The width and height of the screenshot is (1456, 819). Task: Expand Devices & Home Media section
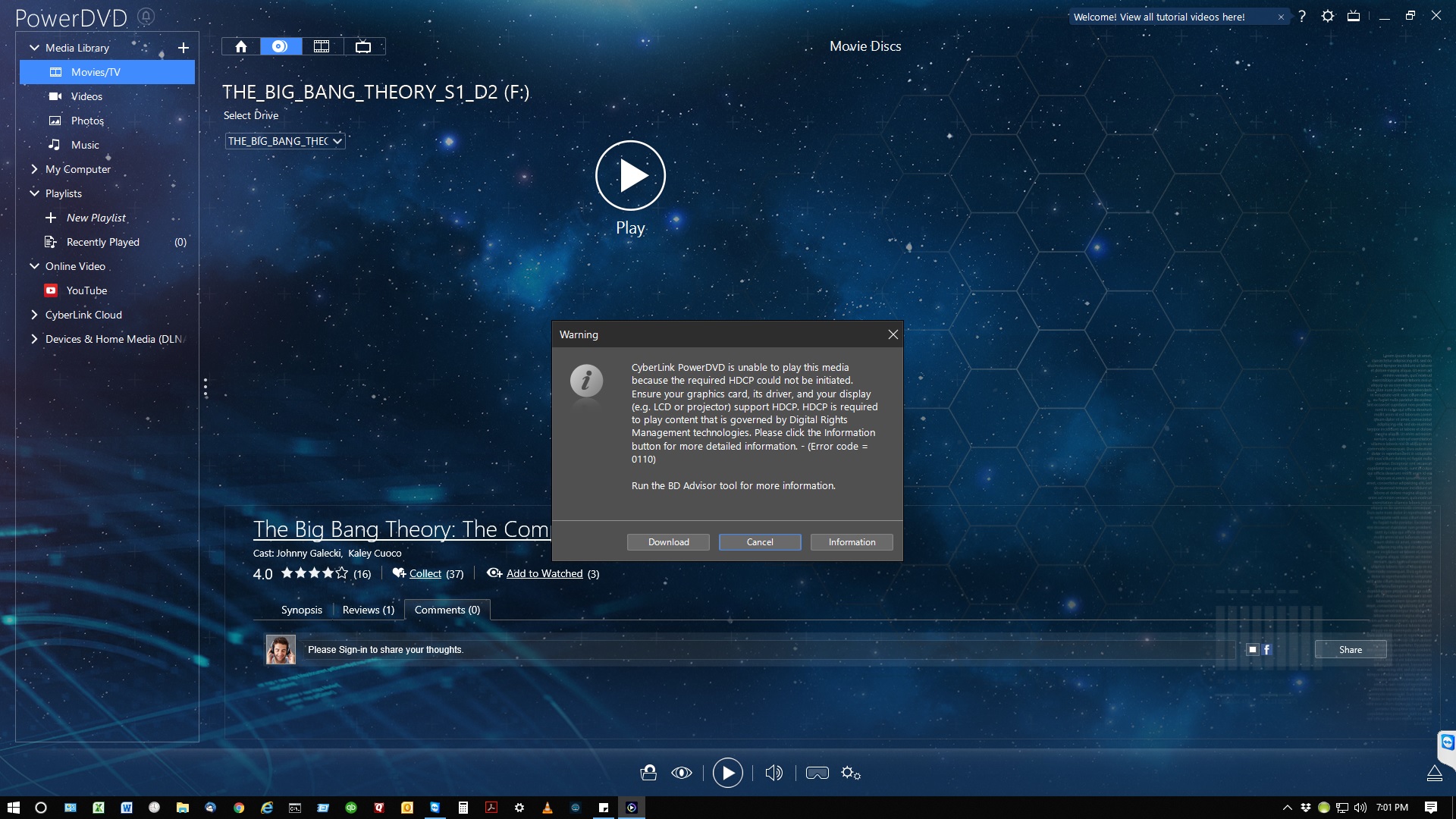pos(34,339)
